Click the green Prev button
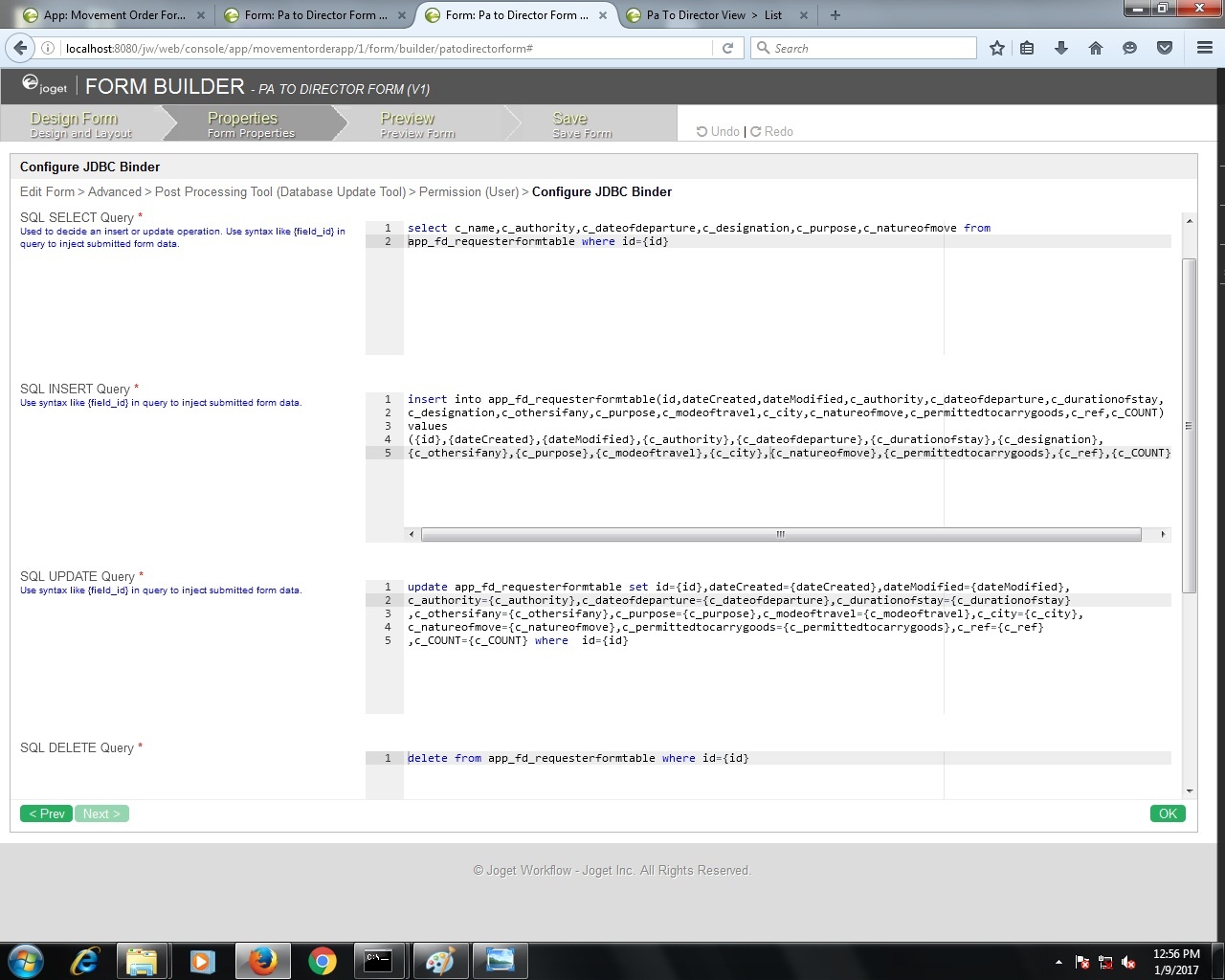 46,813
